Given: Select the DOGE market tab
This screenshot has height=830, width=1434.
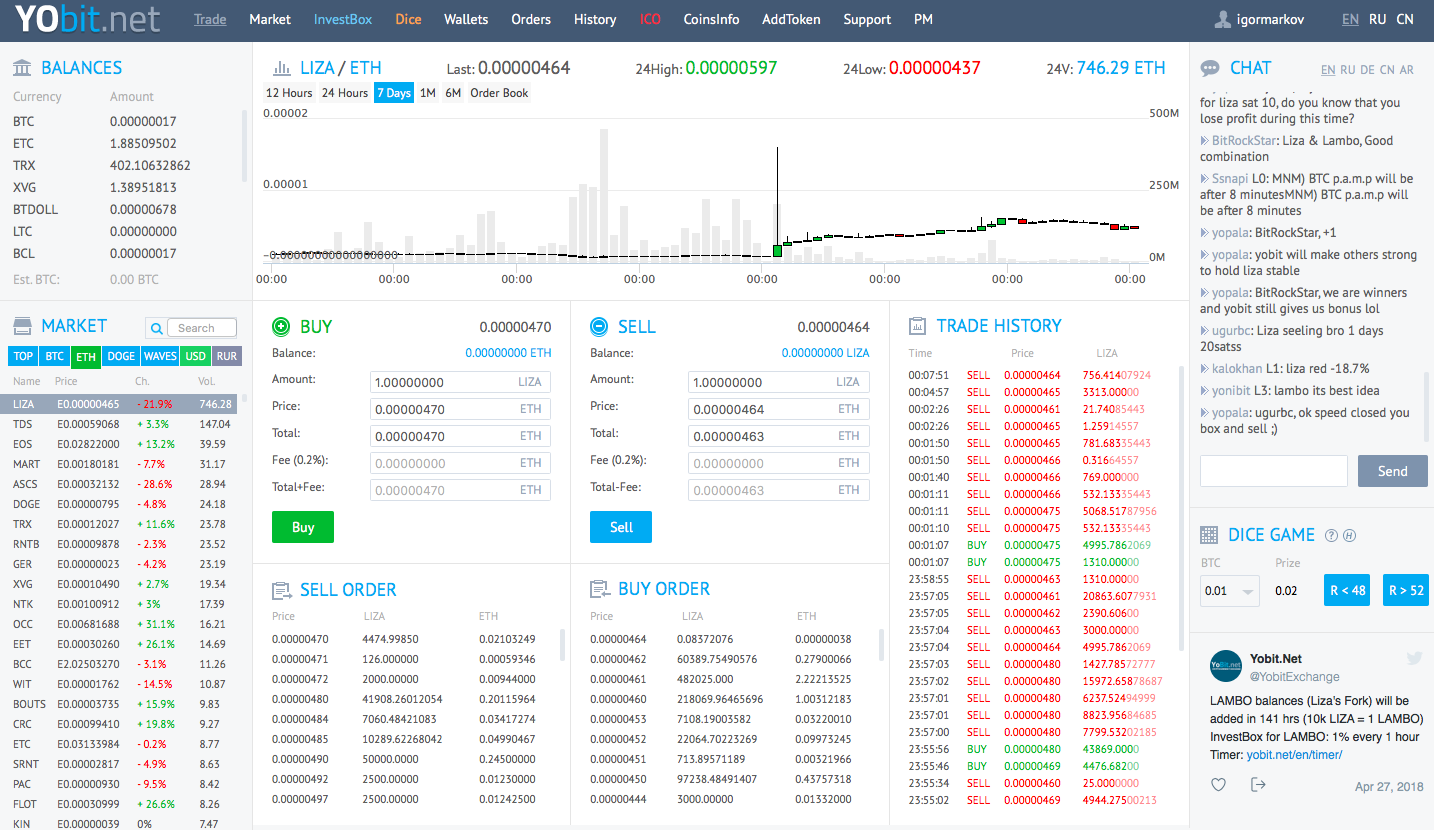Looking at the screenshot, I should [x=121, y=356].
